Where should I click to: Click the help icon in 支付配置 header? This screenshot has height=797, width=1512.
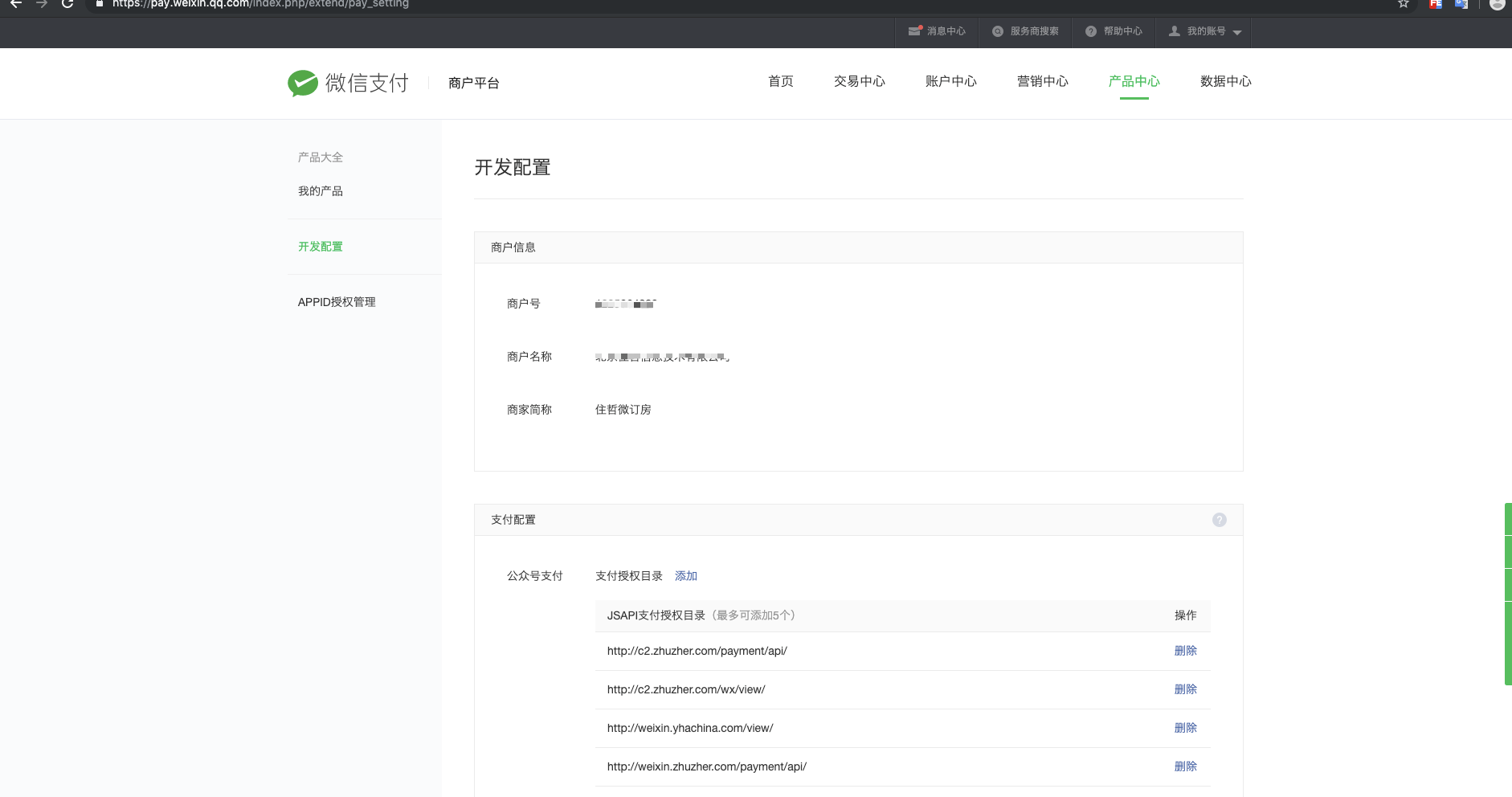[x=1219, y=520]
